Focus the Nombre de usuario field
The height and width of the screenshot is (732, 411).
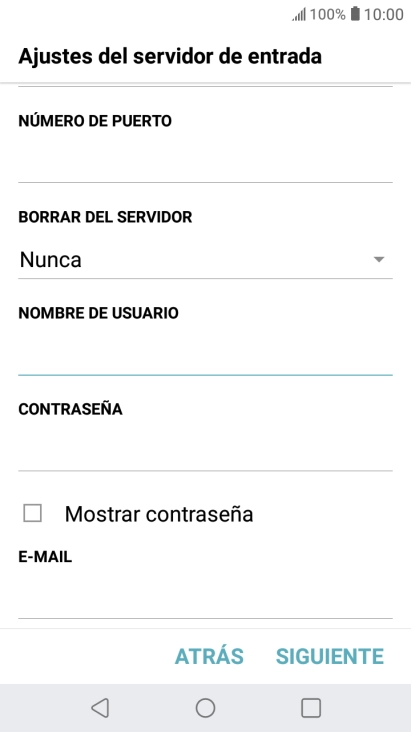point(206,353)
